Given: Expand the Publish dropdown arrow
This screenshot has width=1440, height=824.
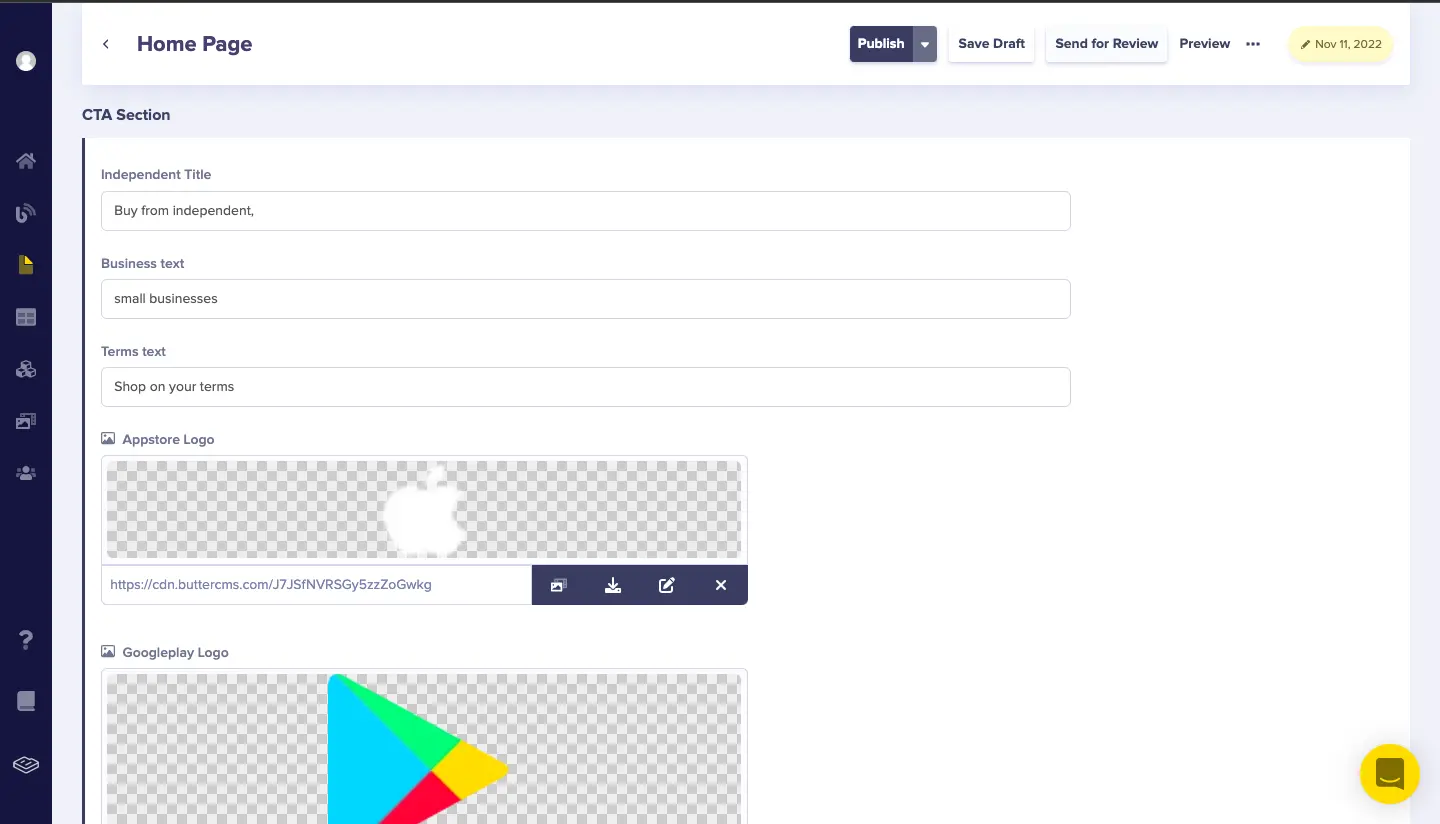Looking at the screenshot, I should click(925, 44).
